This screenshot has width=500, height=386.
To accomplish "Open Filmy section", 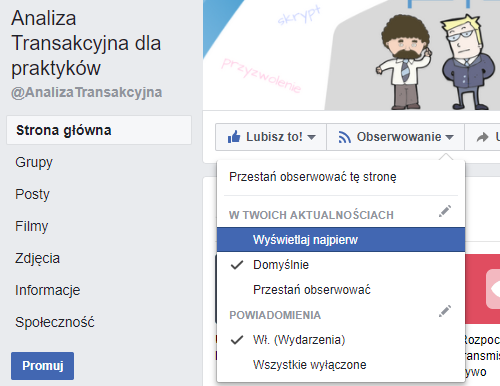I will [x=31, y=226].
